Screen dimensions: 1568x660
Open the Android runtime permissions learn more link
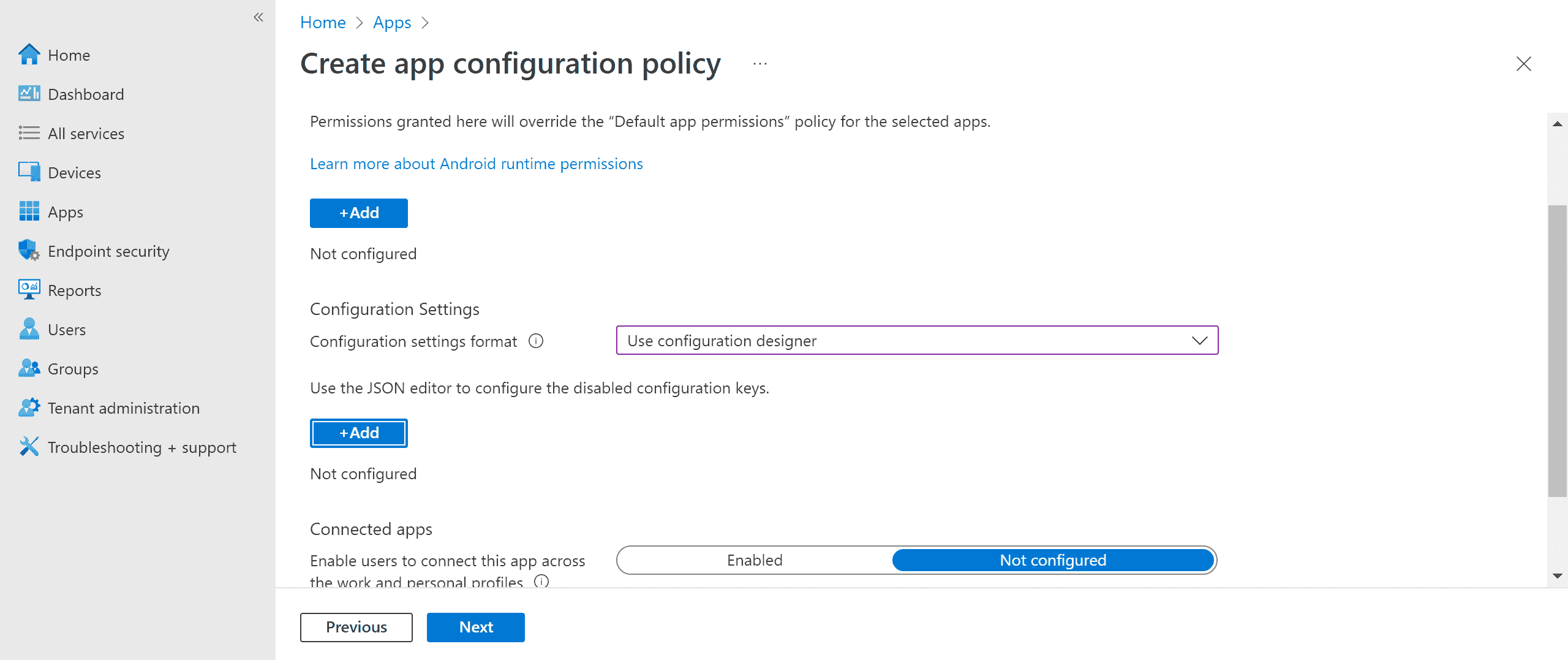pyautogui.click(x=477, y=163)
